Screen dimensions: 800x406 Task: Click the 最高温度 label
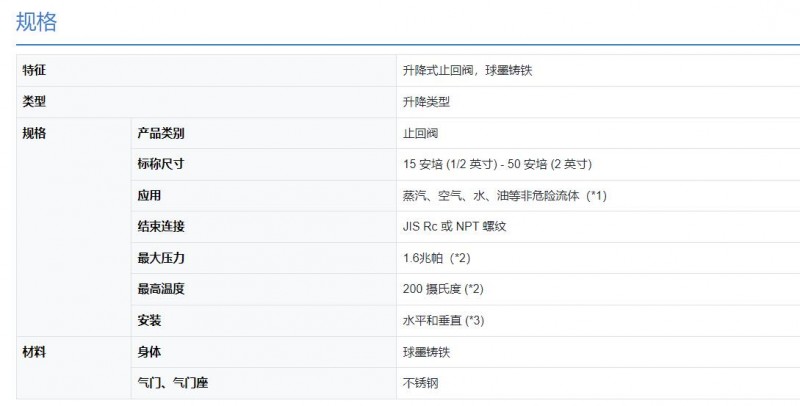(161, 289)
